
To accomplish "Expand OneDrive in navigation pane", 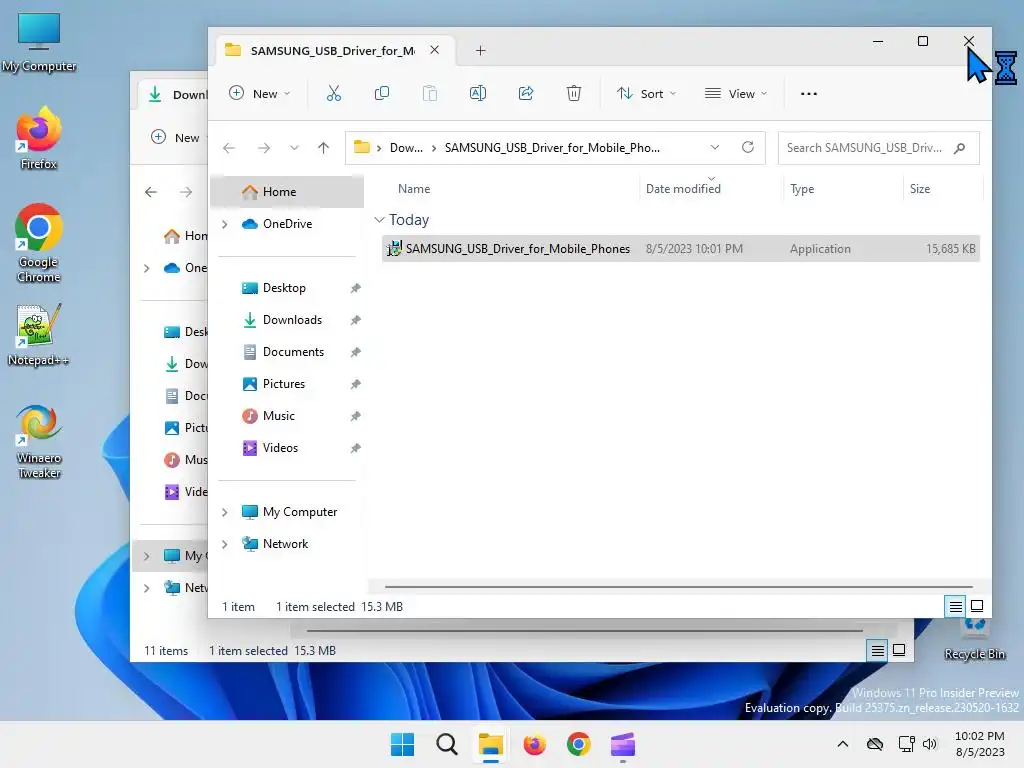I will click(225, 224).
